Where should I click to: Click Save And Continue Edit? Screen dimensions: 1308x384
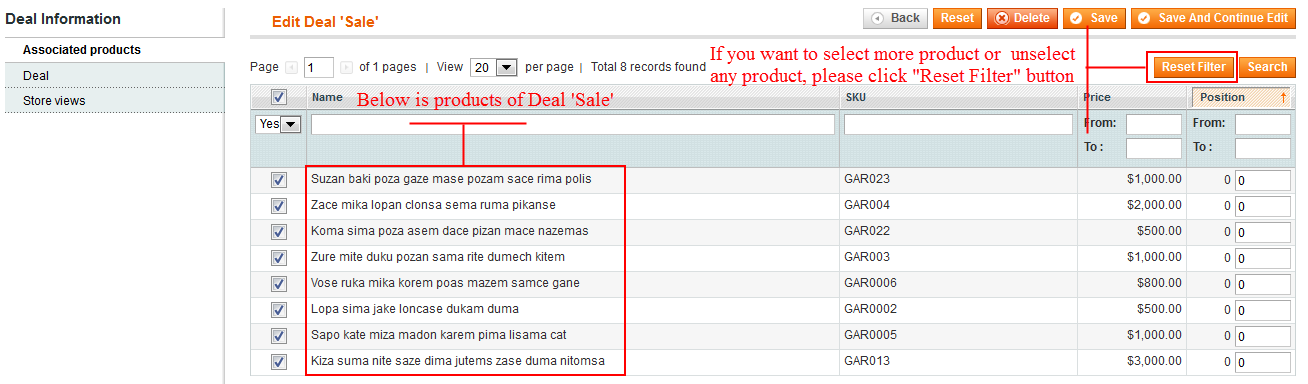tap(1213, 18)
